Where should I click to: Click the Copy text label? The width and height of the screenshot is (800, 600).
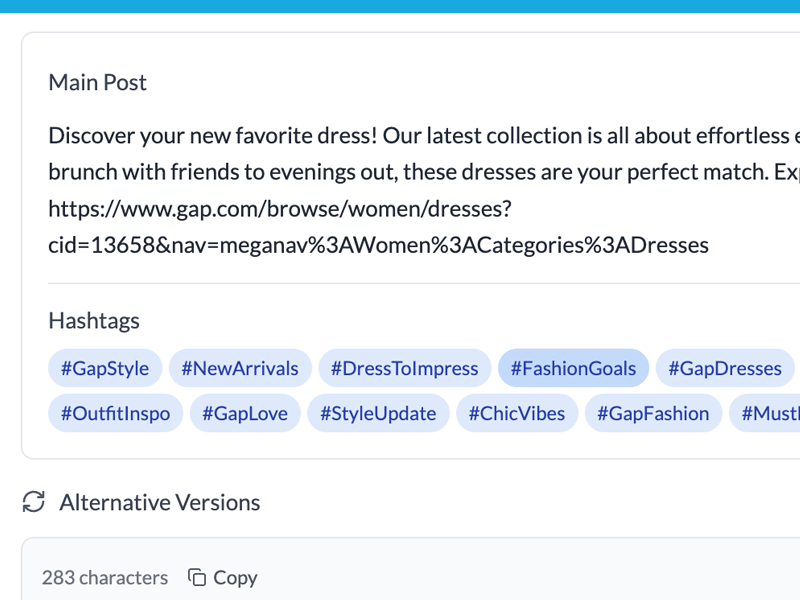coord(235,578)
